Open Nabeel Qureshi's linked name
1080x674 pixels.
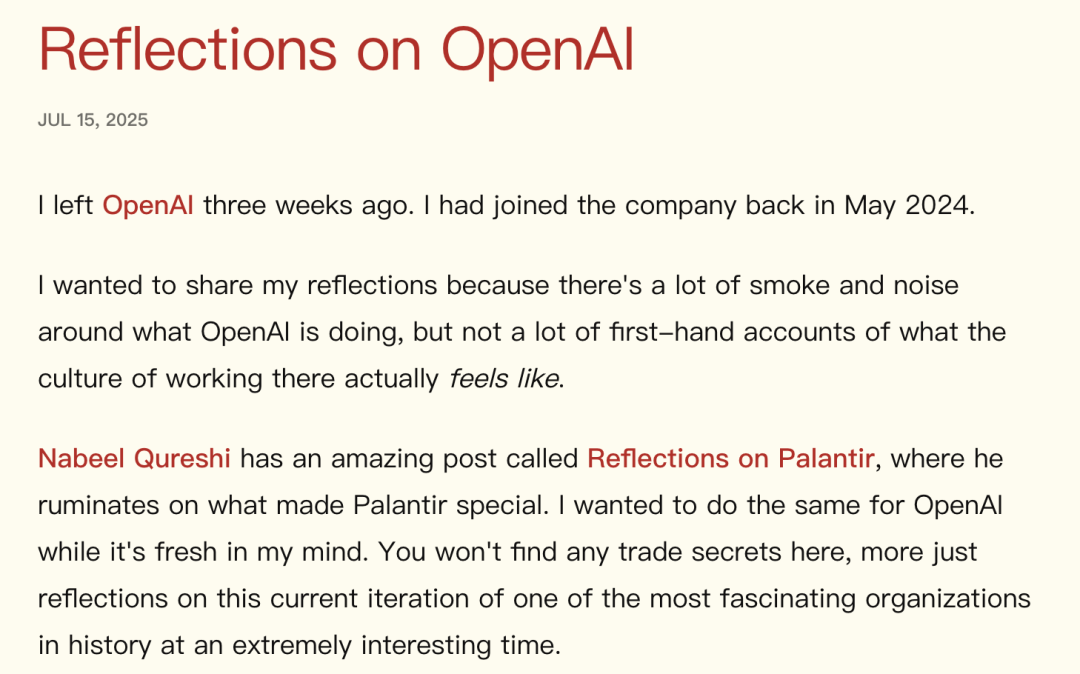134,459
